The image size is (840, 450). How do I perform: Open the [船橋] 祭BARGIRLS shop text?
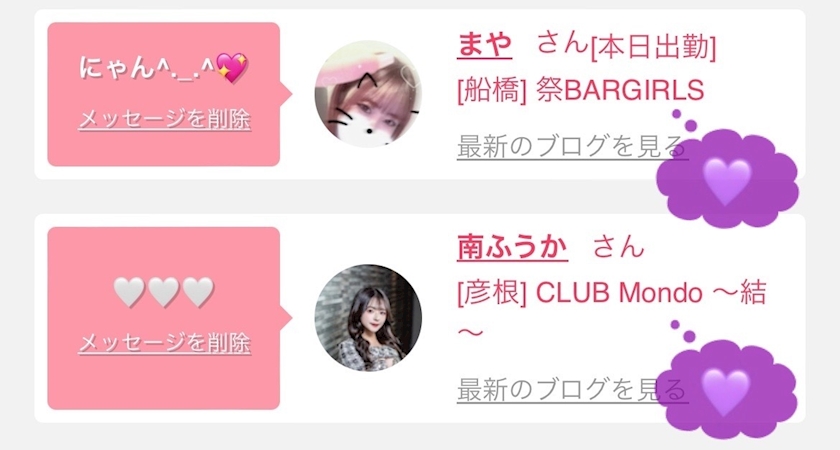[x=580, y=90]
